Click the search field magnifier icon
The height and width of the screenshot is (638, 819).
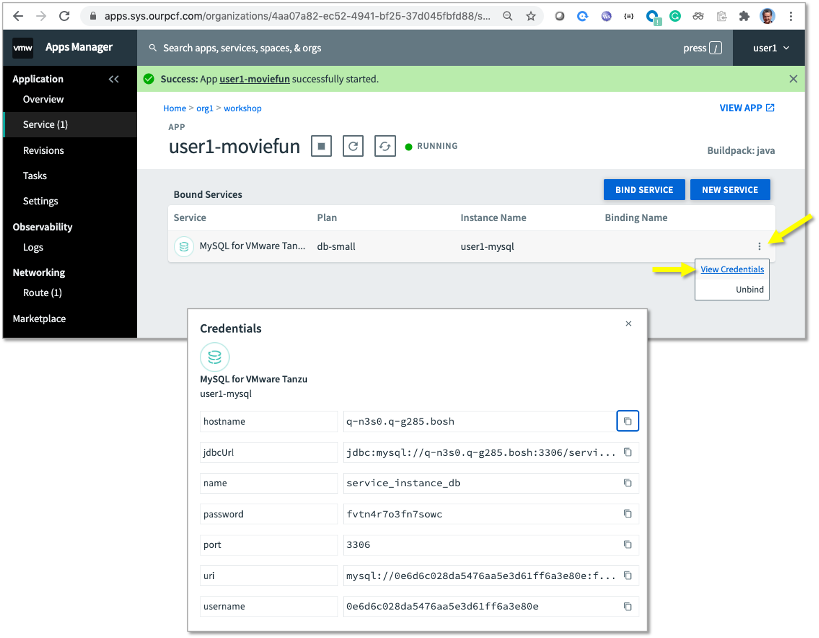pyautogui.click(x=153, y=48)
